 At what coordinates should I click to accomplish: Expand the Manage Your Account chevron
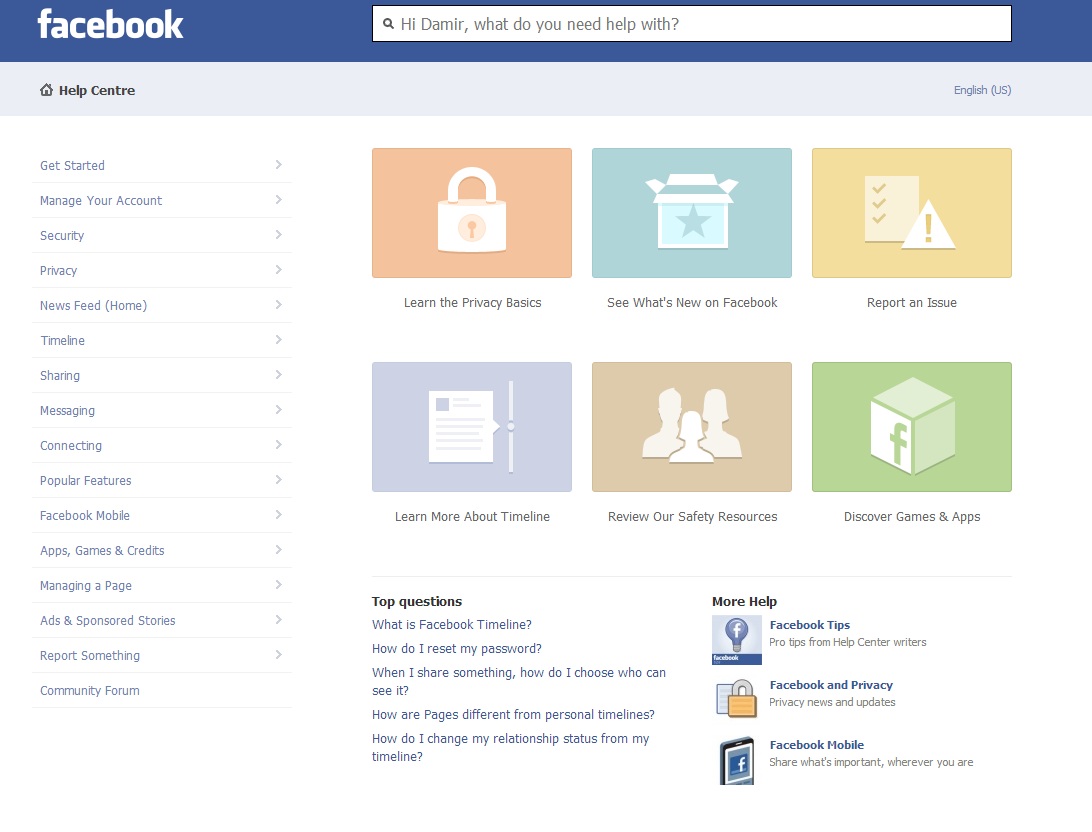point(279,200)
